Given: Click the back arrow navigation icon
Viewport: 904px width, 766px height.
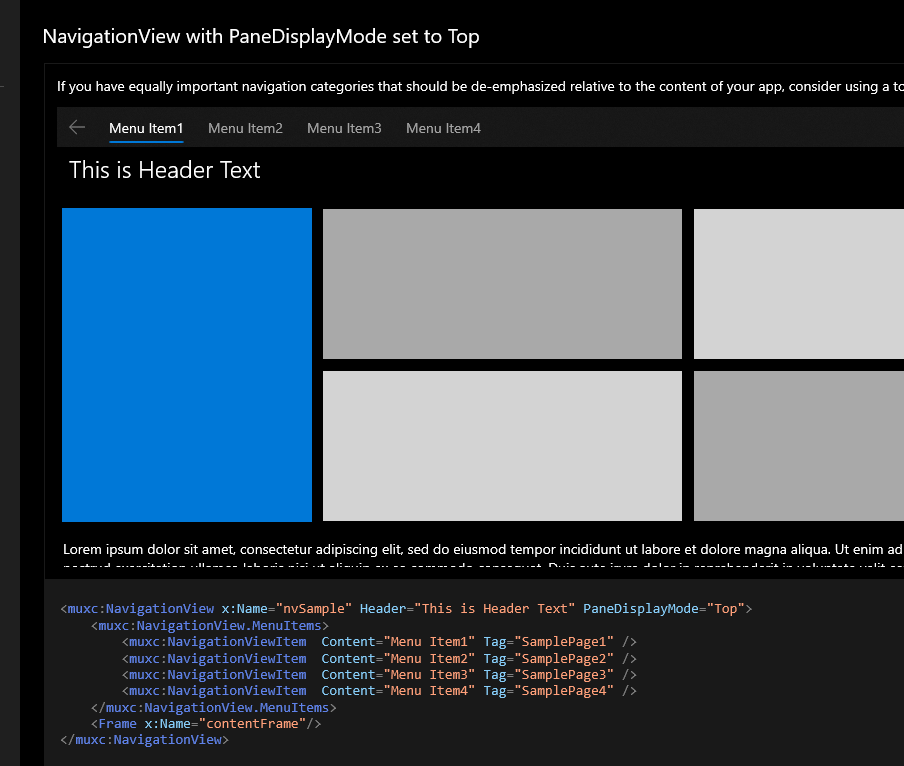Looking at the screenshot, I should click(77, 127).
